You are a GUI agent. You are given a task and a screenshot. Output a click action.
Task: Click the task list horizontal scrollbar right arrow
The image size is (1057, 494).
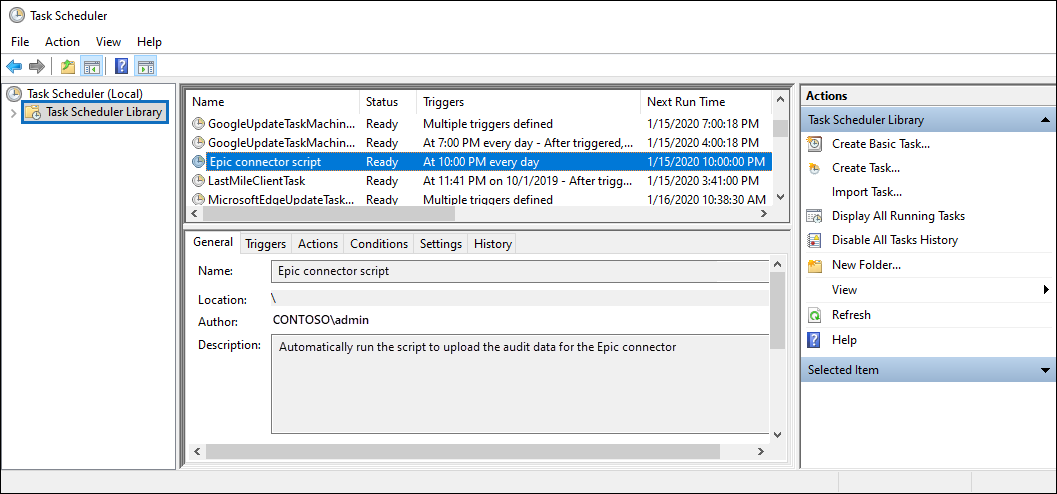tap(764, 213)
